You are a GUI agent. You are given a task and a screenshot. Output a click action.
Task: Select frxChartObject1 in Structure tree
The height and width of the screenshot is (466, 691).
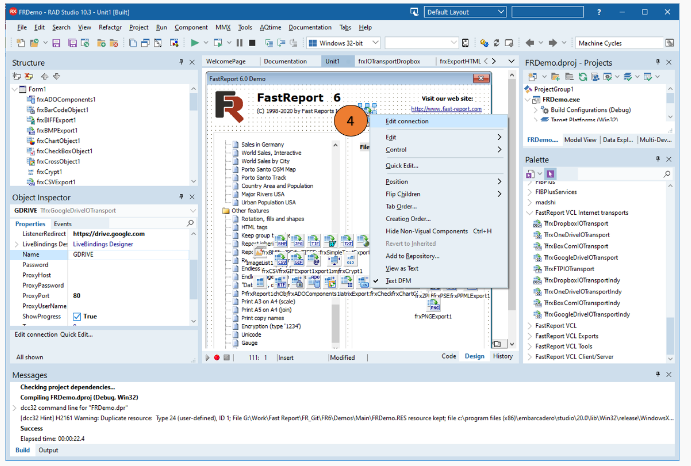[58, 141]
